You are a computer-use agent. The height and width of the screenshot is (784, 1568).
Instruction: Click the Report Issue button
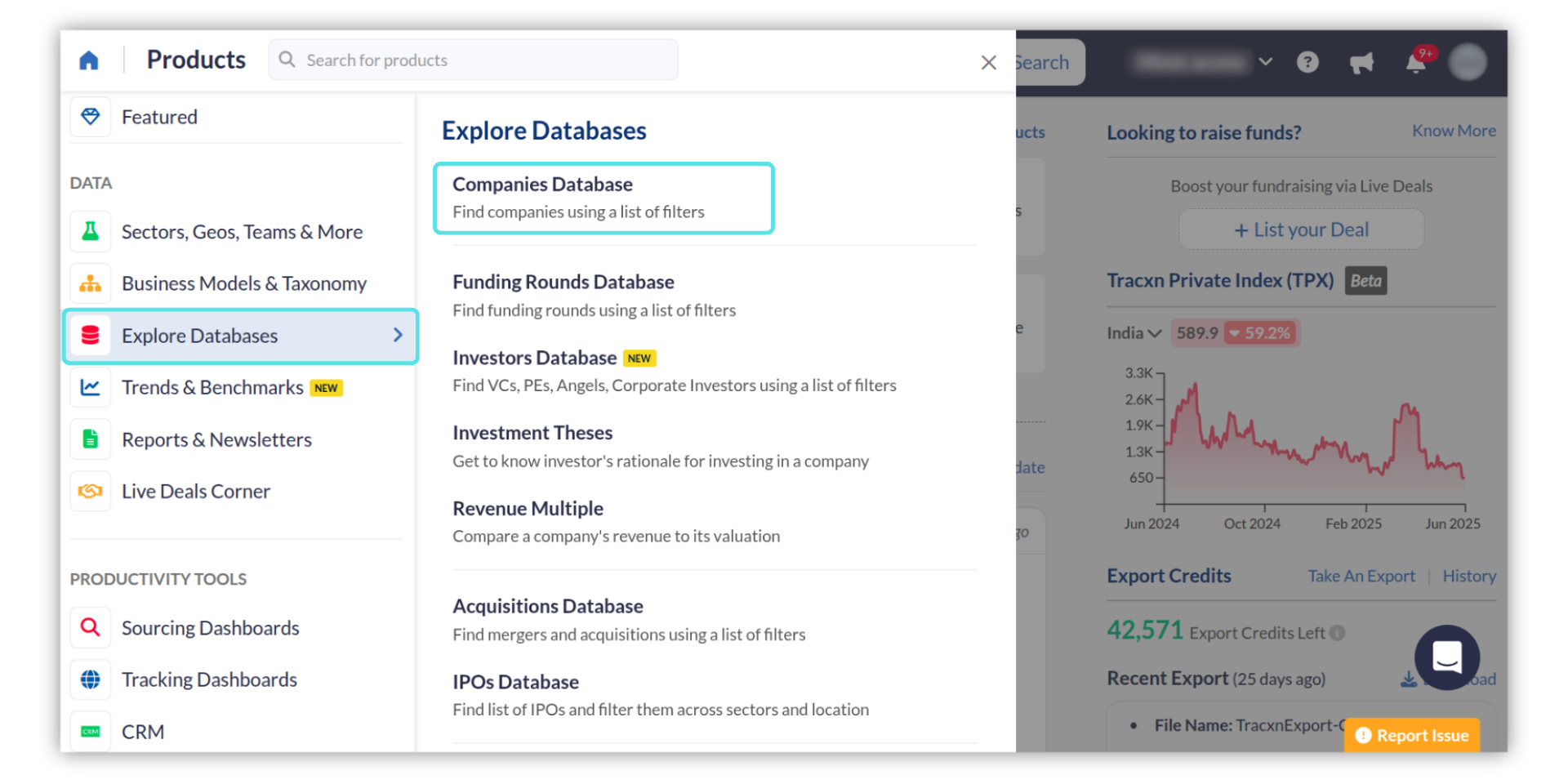tap(1412, 736)
